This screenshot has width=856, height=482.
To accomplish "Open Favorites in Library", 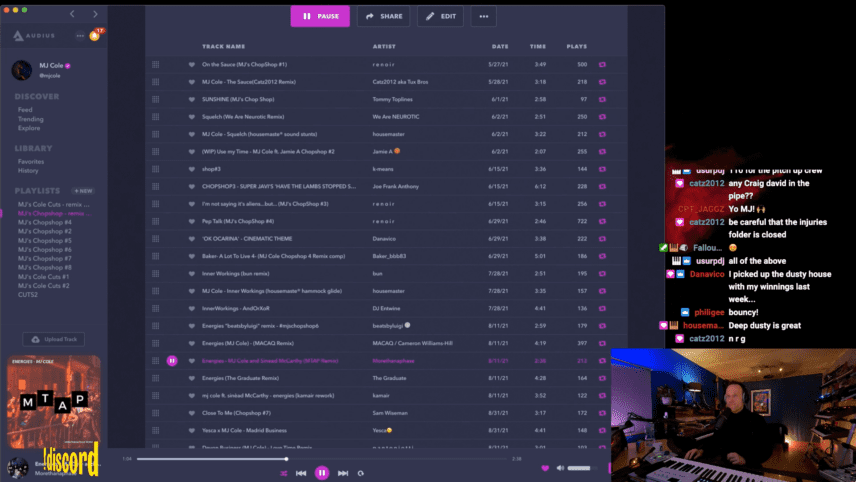I will point(31,162).
